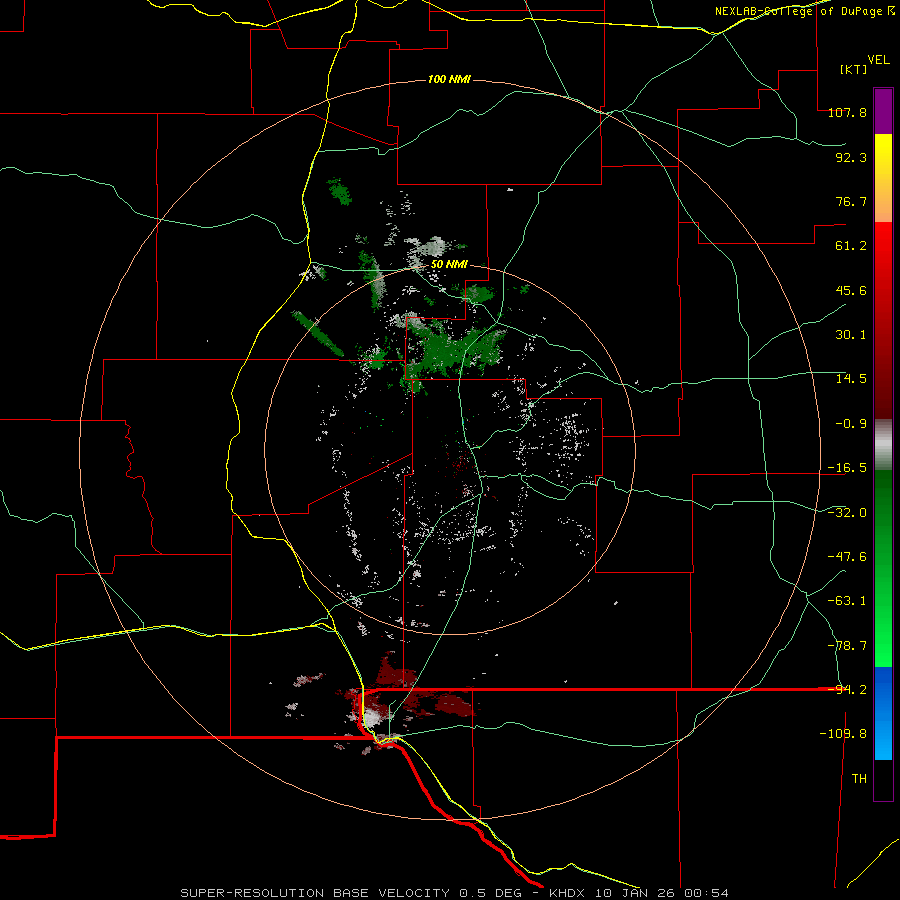
Task: Click the 30.1 legend value
Action: (x=851, y=335)
